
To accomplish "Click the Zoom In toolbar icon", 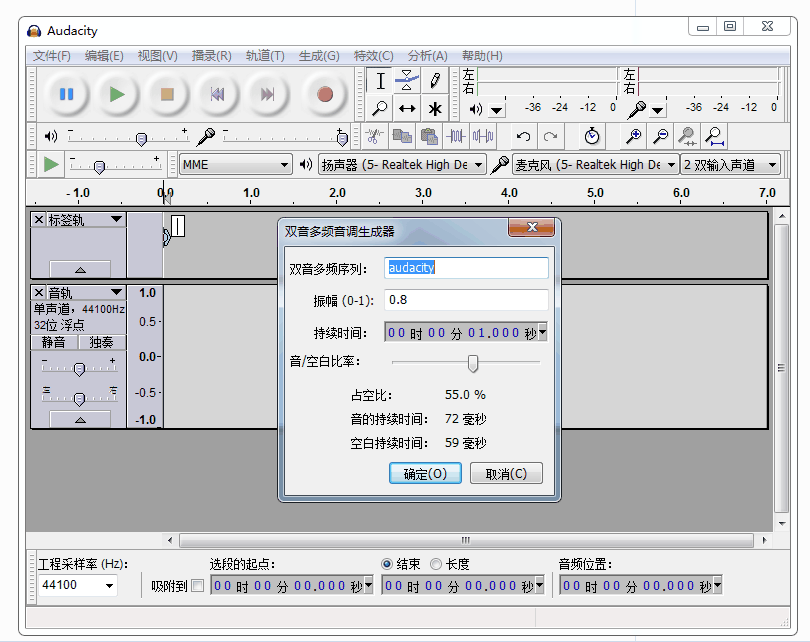I will pos(634,136).
